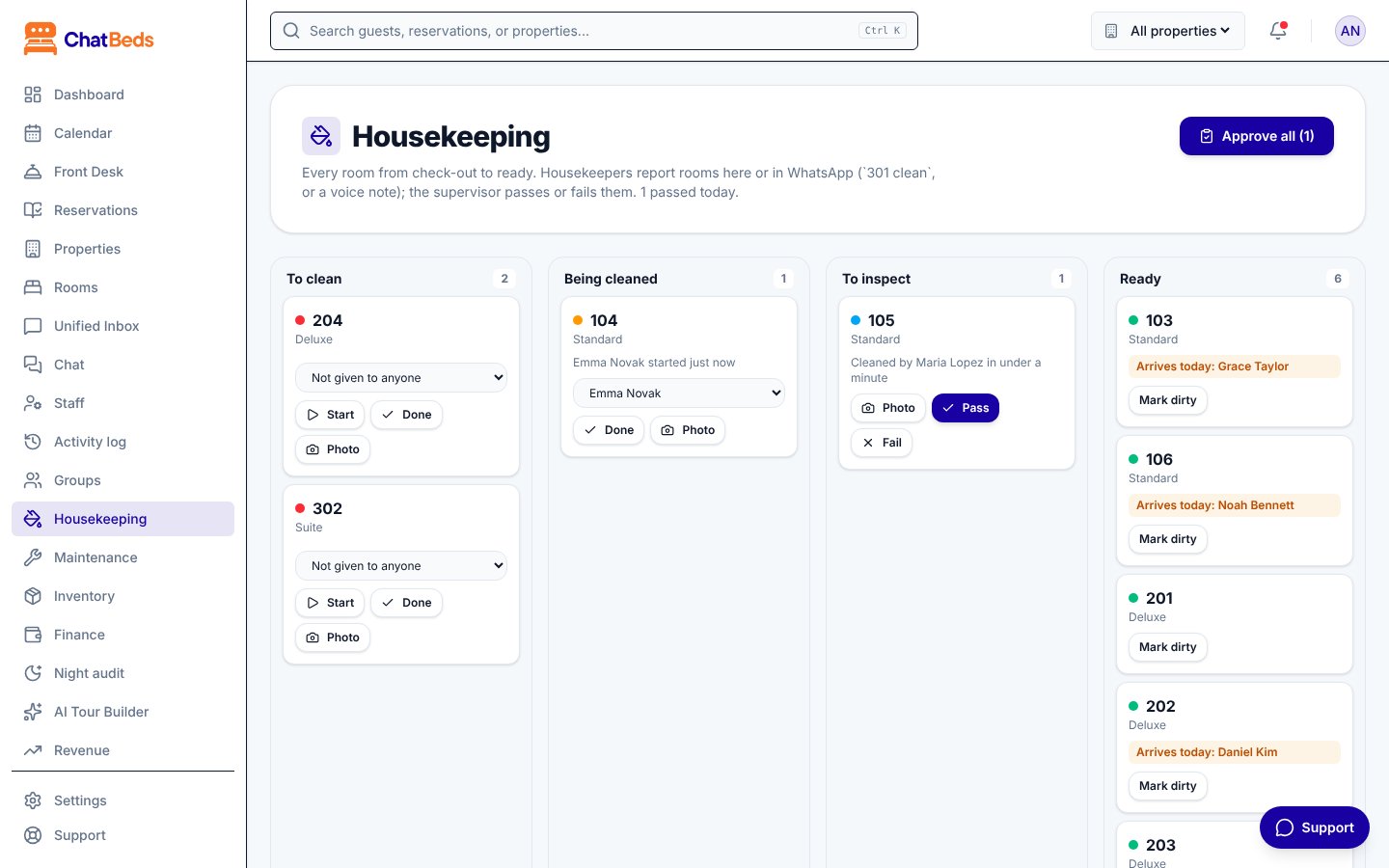Click the Properties building icon
The width and height of the screenshot is (1389, 868).
[33, 249]
